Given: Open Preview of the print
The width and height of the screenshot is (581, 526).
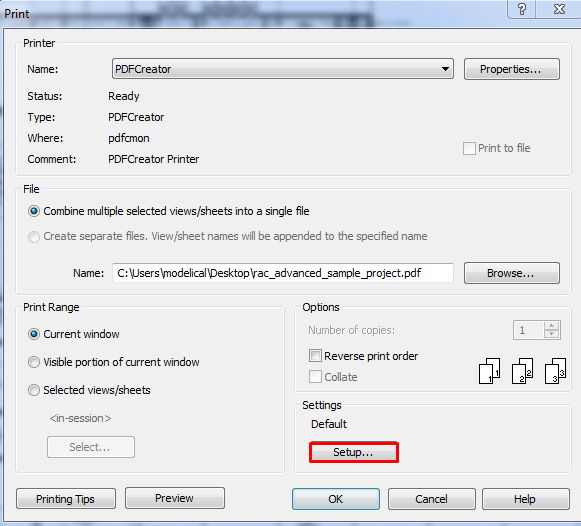Looking at the screenshot, I should coord(175,498).
